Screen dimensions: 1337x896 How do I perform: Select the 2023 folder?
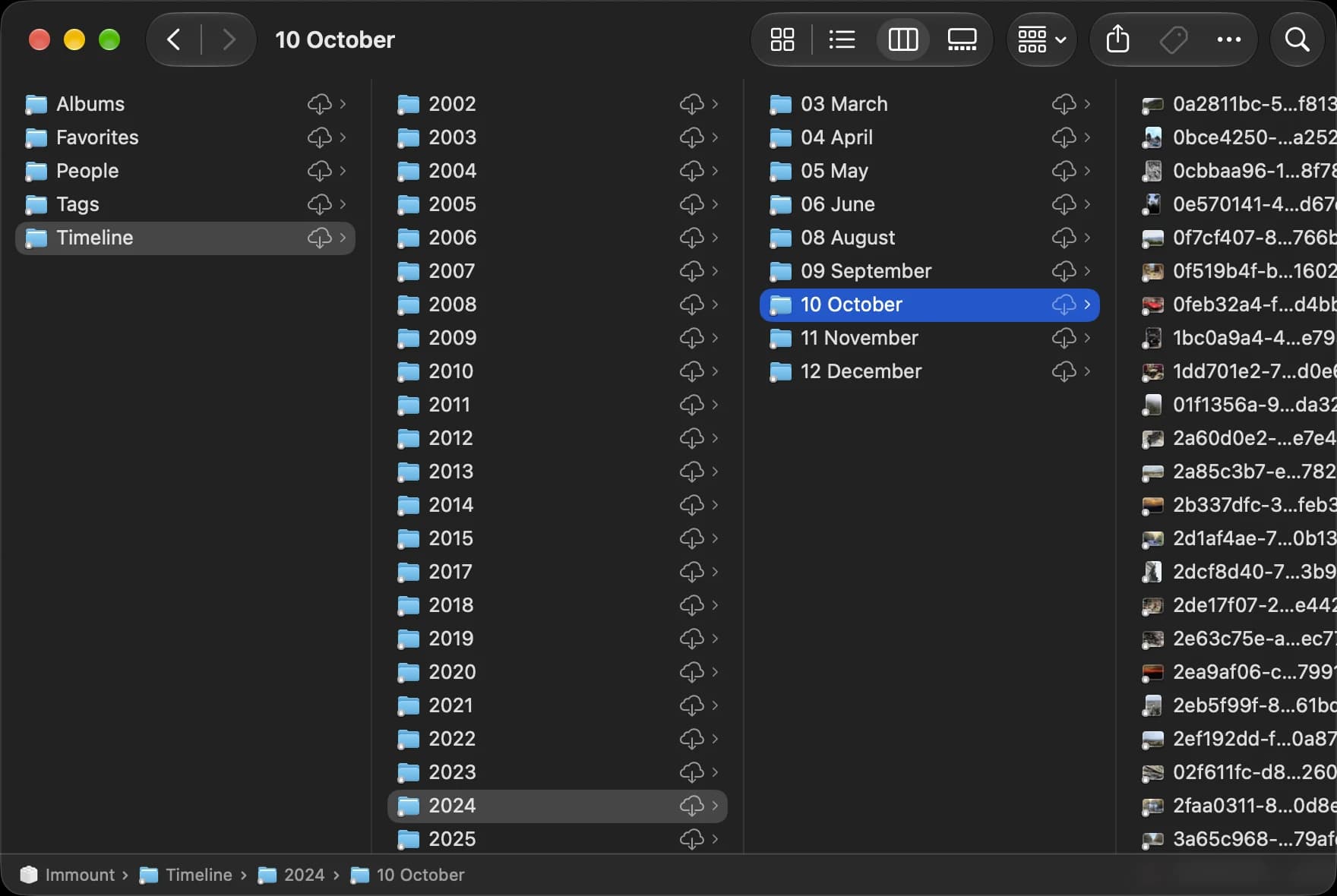click(558, 772)
